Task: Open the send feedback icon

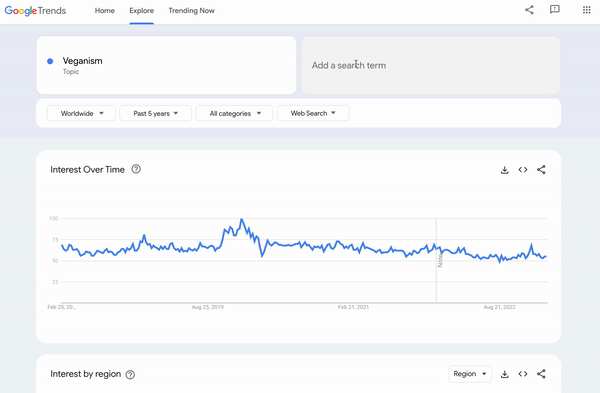Action: point(554,10)
